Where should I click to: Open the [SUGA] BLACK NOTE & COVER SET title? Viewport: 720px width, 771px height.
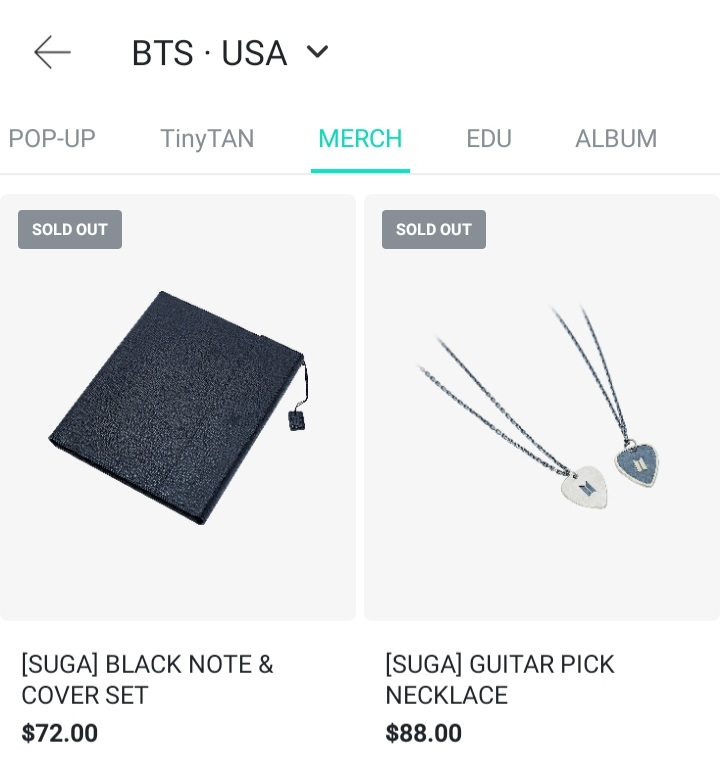(x=147, y=680)
